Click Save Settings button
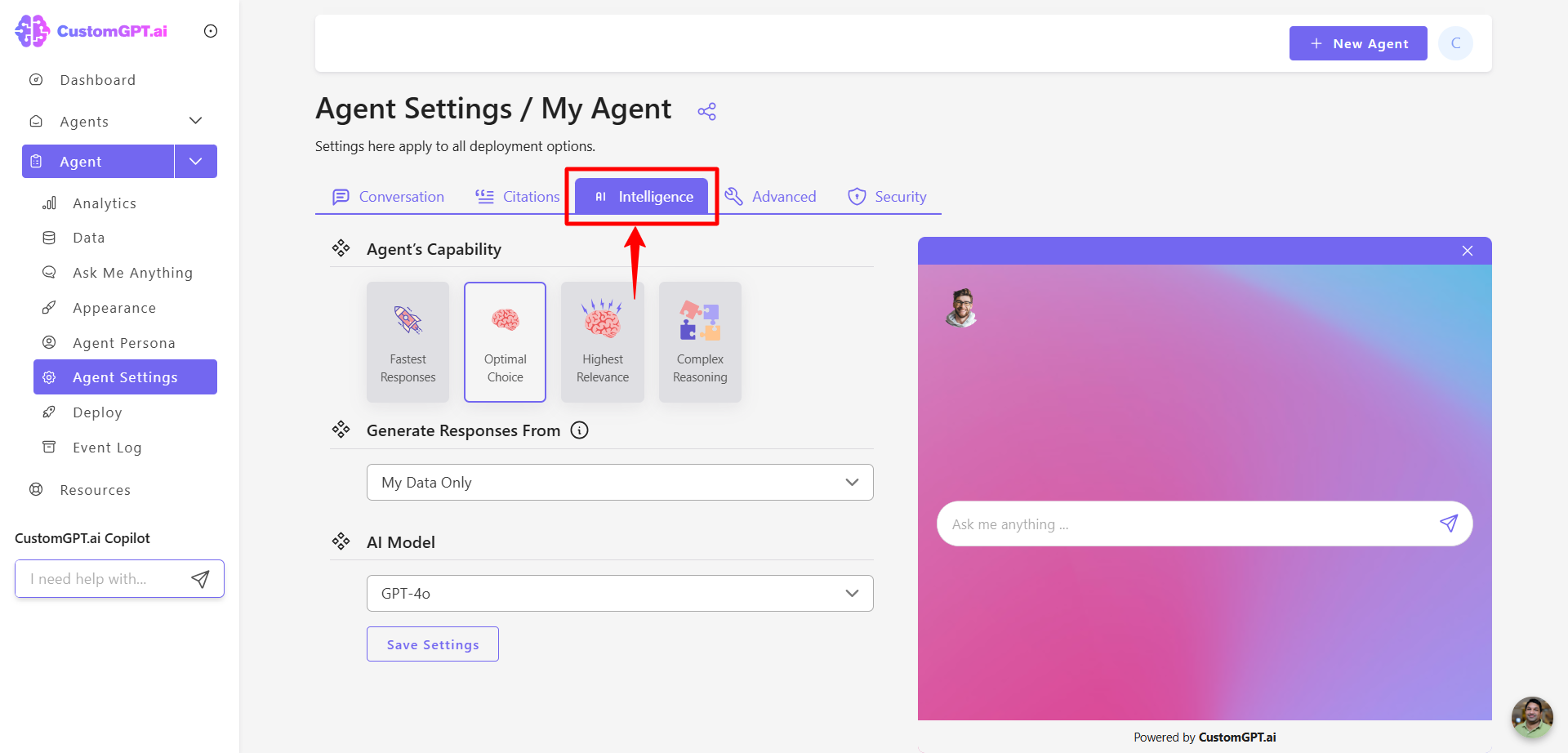Screen dimensions: 1568x753 [433, 644]
